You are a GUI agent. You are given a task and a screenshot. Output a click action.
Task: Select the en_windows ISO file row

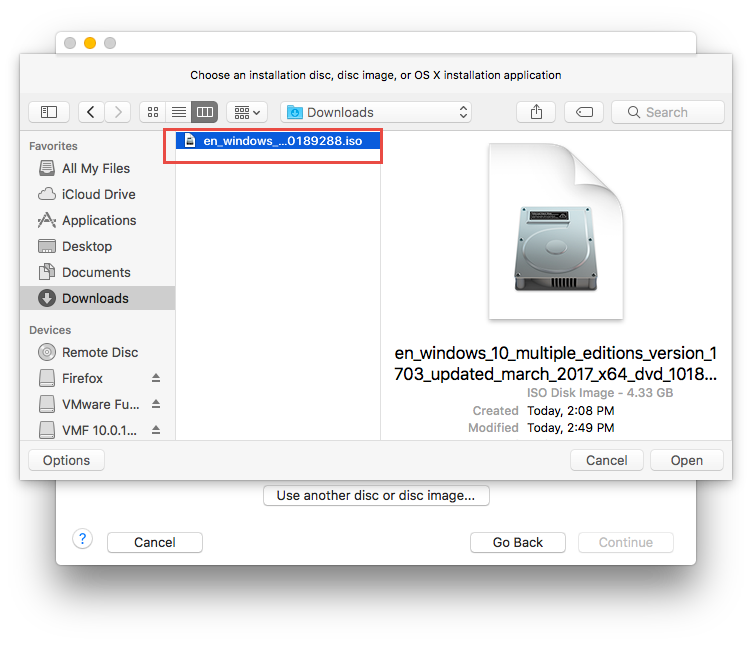(x=278, y=141)
